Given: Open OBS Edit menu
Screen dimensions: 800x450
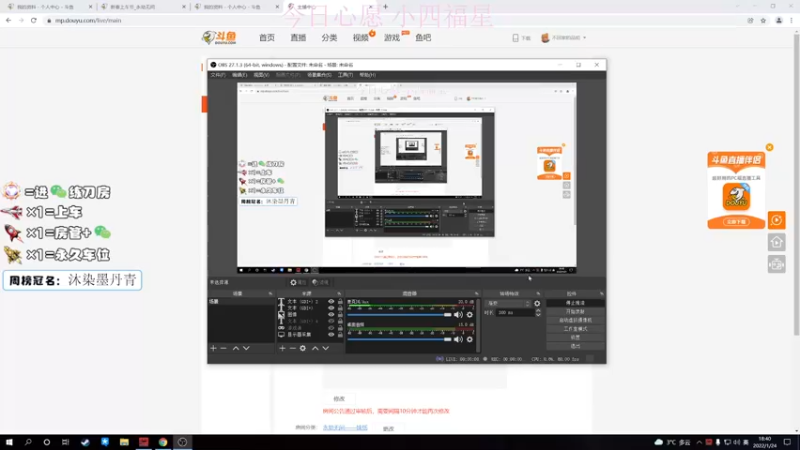Looking at the screenshot, I should [239, 75].
